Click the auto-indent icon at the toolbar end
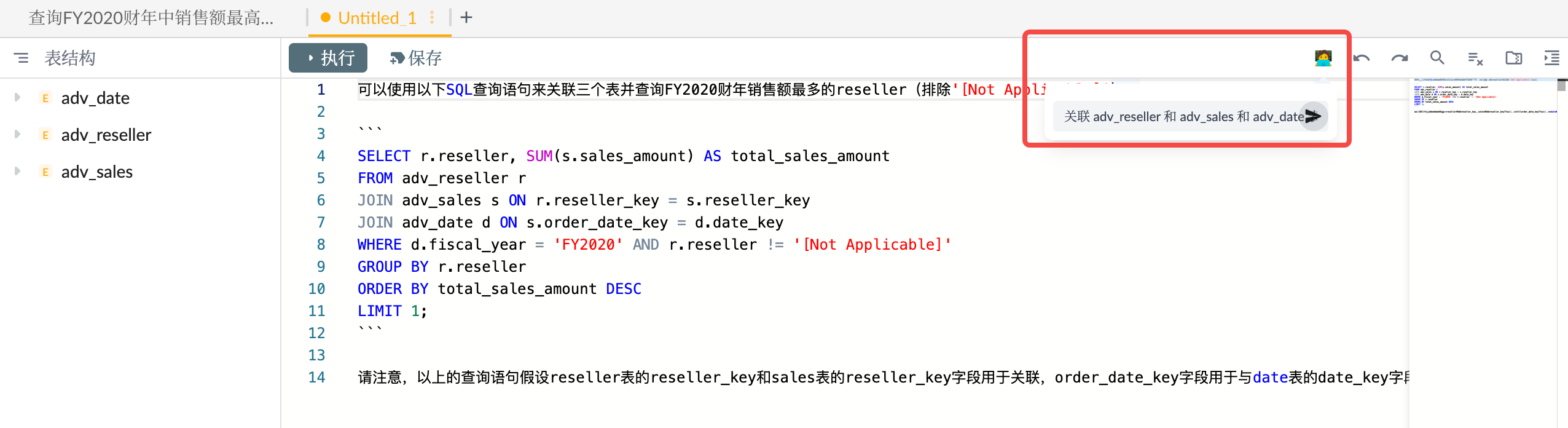 tap(1553, 58)
